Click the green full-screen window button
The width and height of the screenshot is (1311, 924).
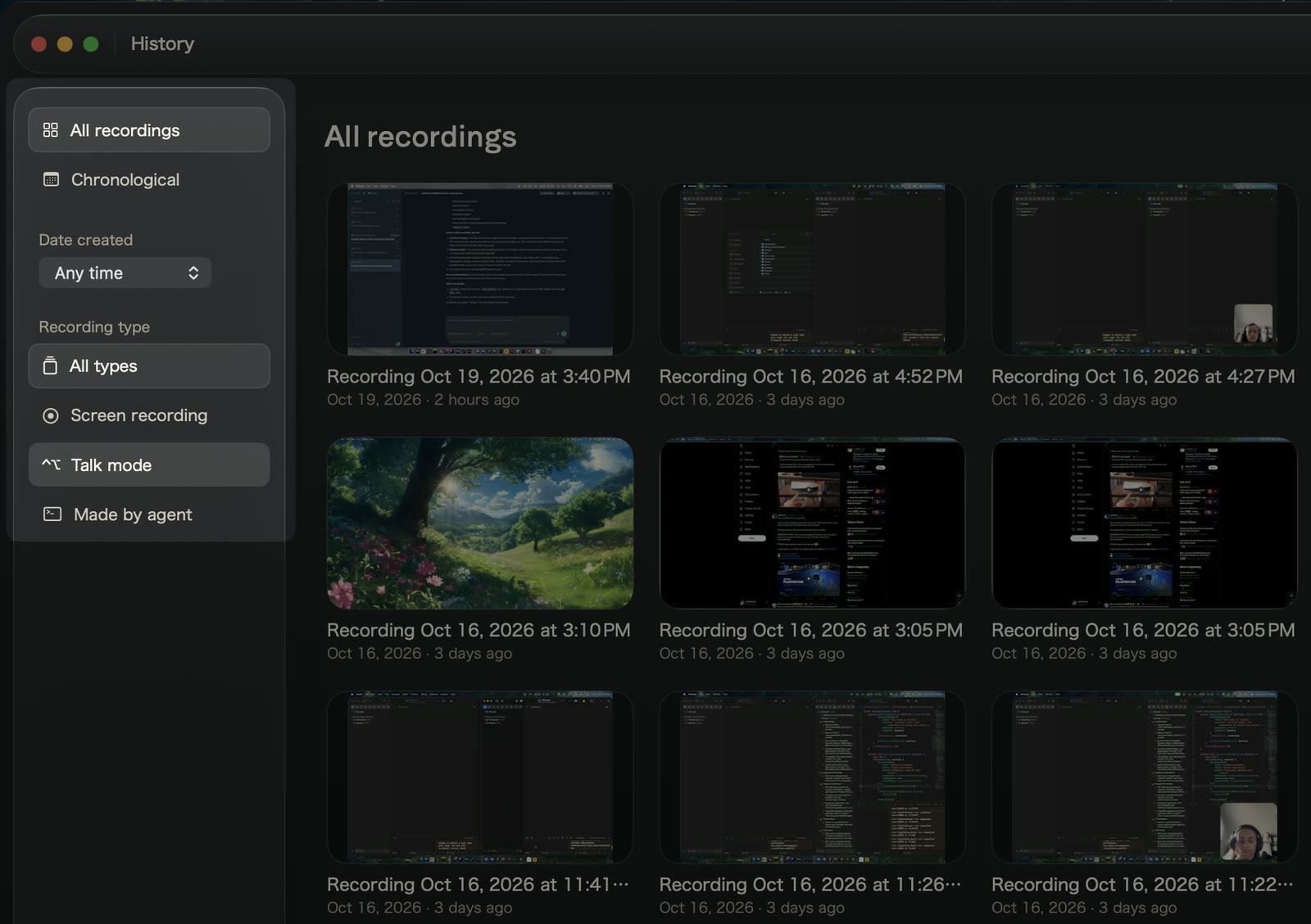[91, 44]
